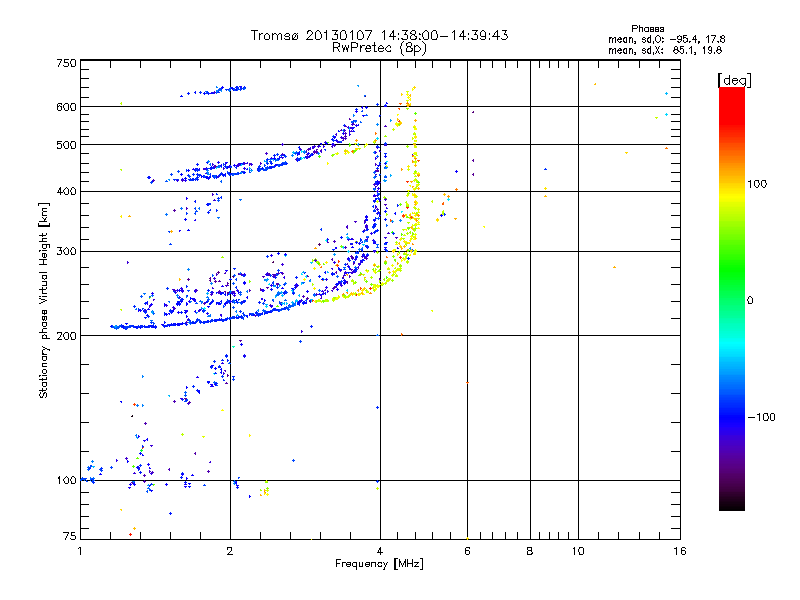
Task: Click the '16' x-axis tick label
Action: pos(680,551)
